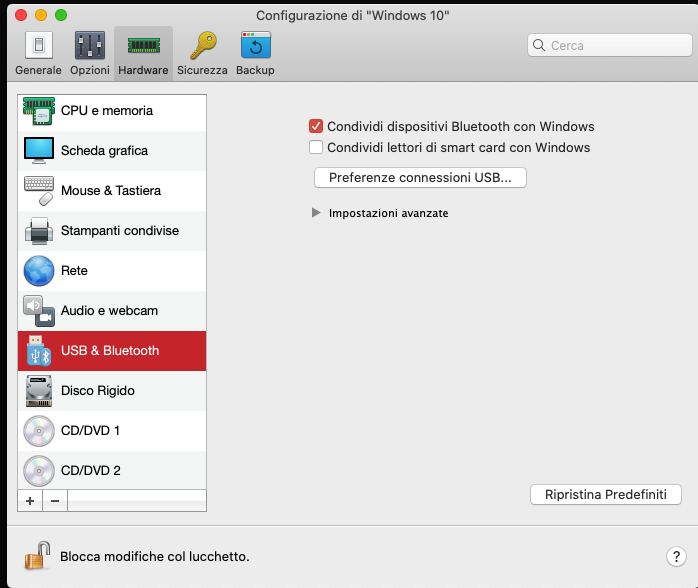This screenshot has height=588, width=698.
Task: Select CD/DVD 2 list entry
Action: (x=112, y=470)
